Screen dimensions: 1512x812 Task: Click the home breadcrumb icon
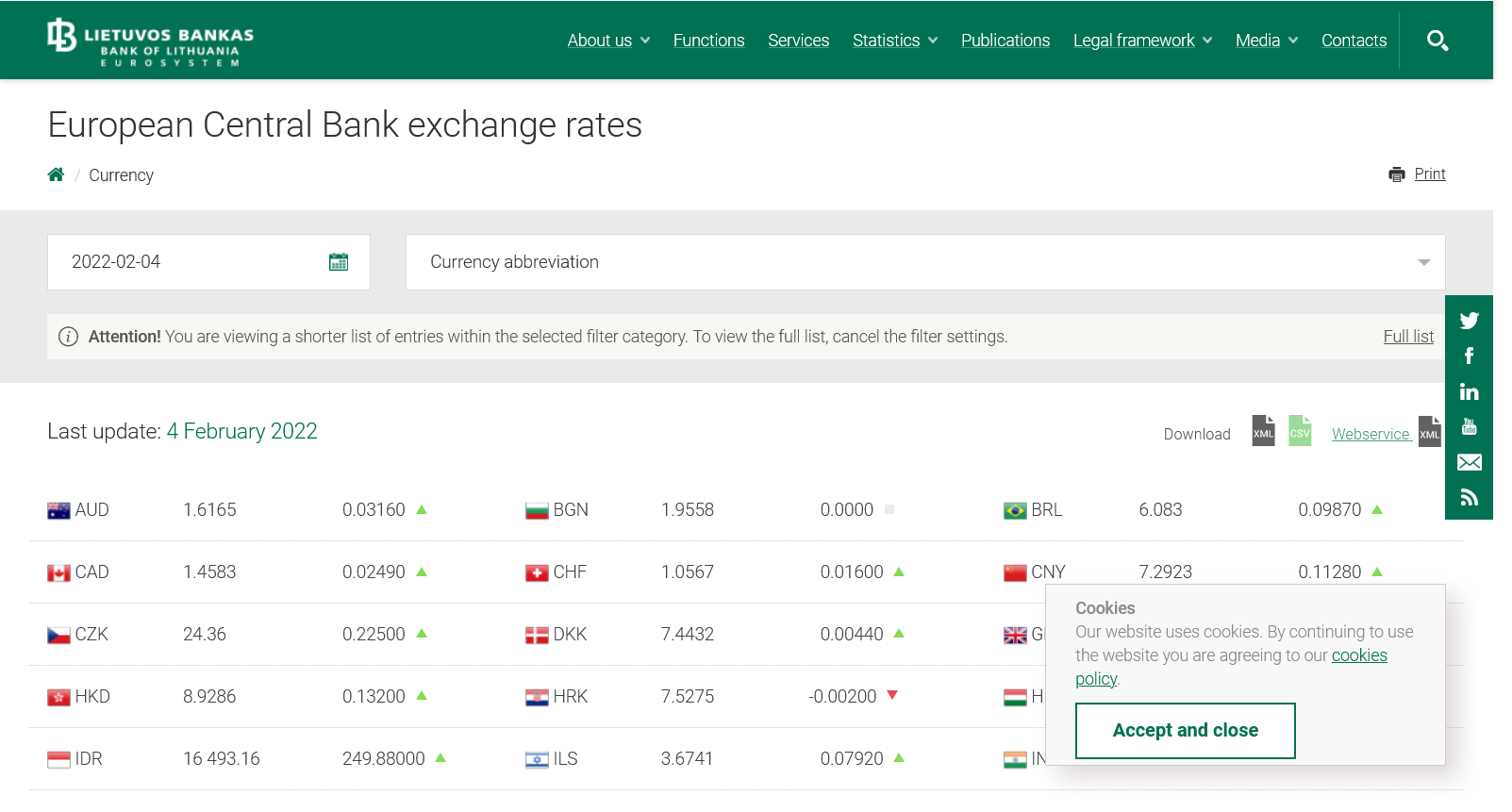[57, 174]
